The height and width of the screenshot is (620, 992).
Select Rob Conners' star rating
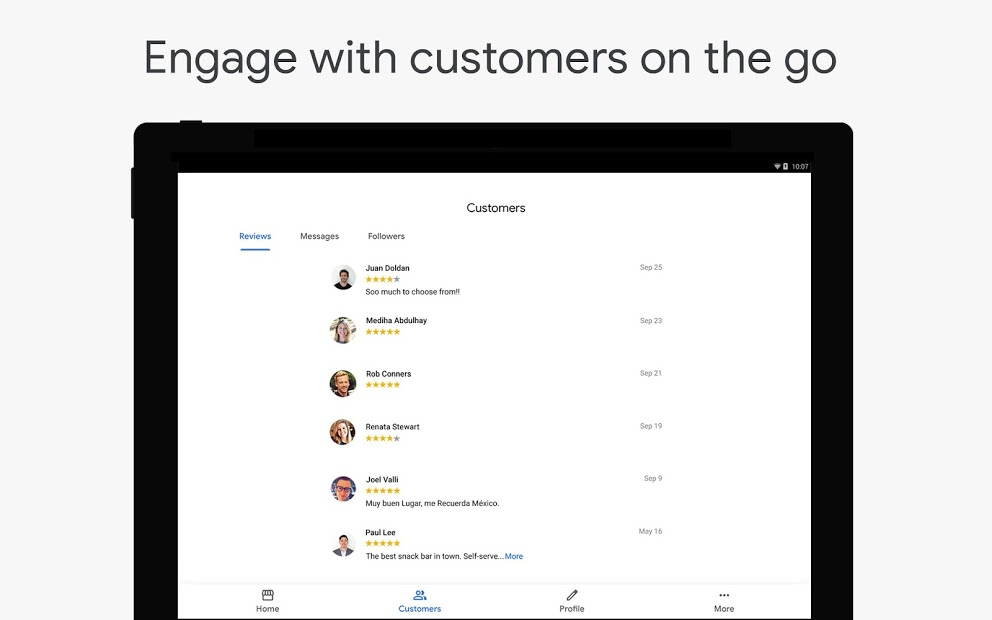pos(383,384)
